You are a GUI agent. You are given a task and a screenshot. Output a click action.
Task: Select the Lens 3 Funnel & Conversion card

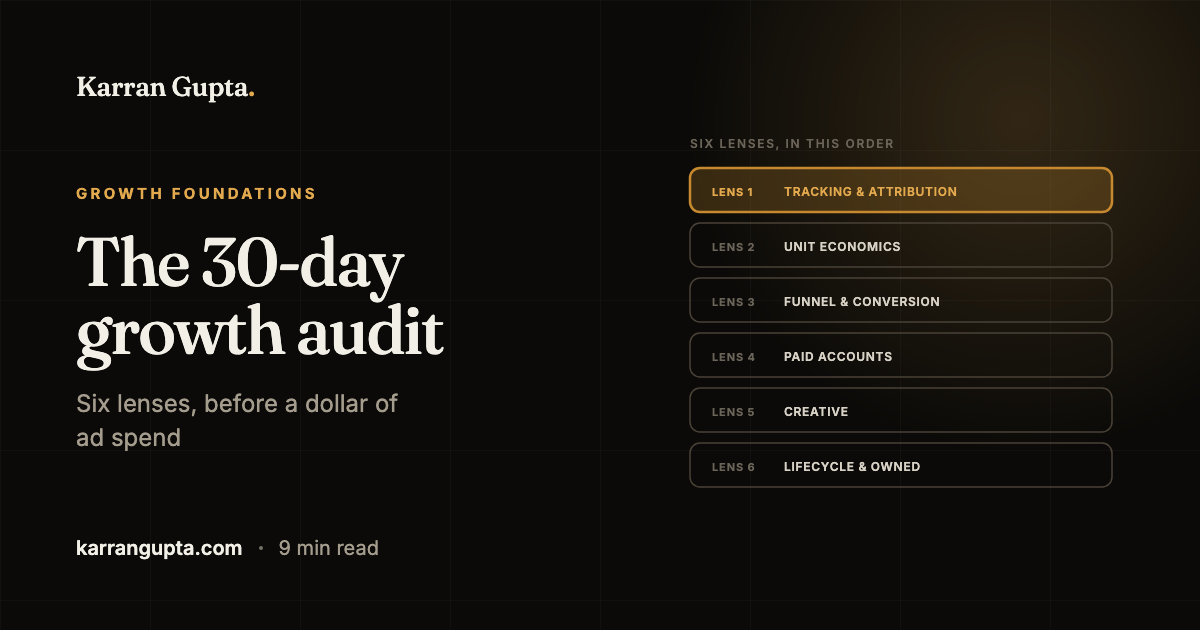(x=901, y=300)
